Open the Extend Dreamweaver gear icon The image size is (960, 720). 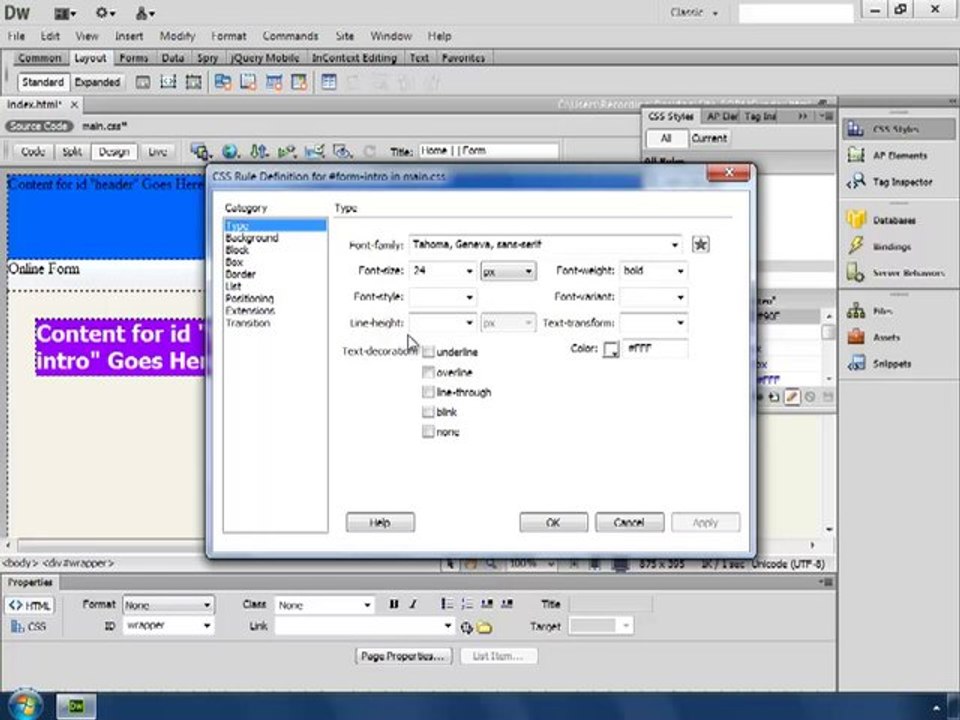(105, 13)
